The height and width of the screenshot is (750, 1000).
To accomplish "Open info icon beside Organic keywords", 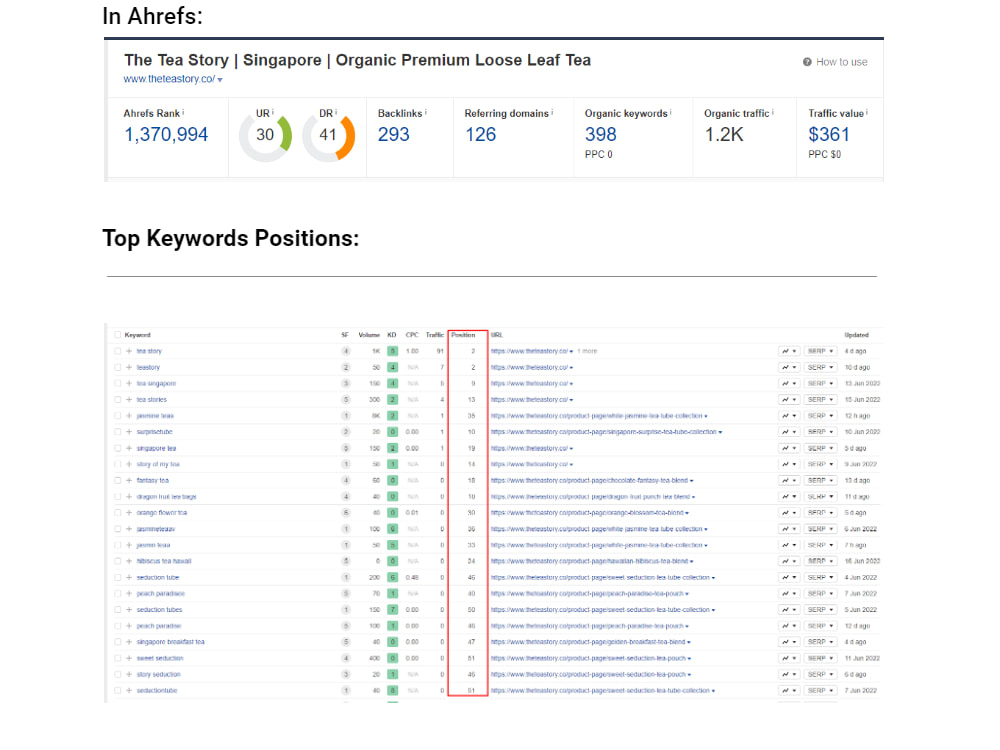I will coord(671,112).
